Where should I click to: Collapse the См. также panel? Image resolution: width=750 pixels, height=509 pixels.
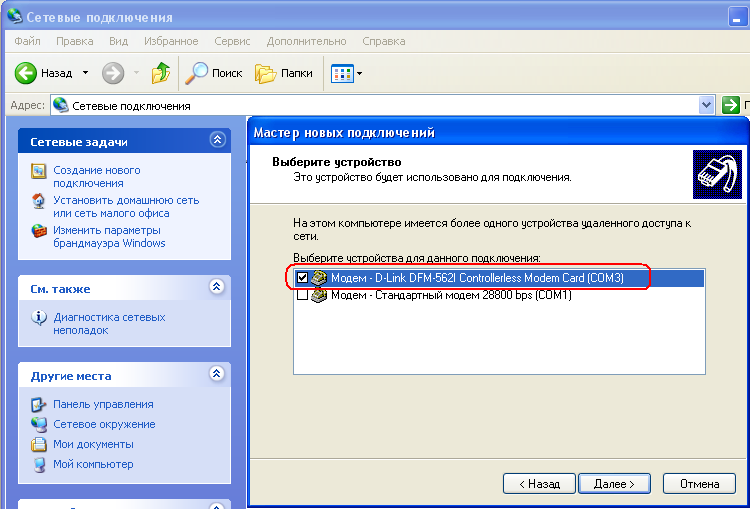217,287
